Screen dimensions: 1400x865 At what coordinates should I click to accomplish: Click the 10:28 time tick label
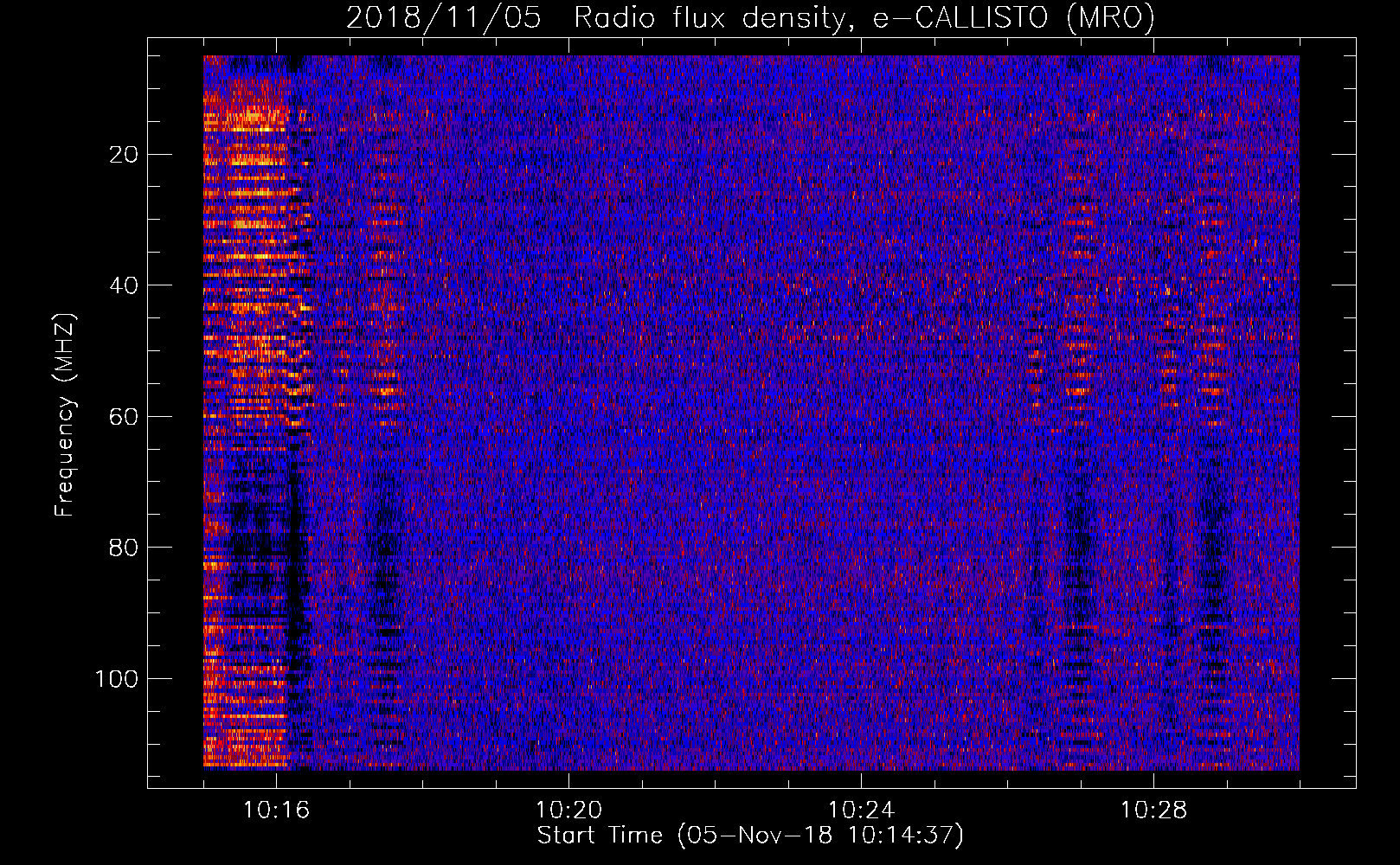pyautogui.click(x=1154, y=811)
